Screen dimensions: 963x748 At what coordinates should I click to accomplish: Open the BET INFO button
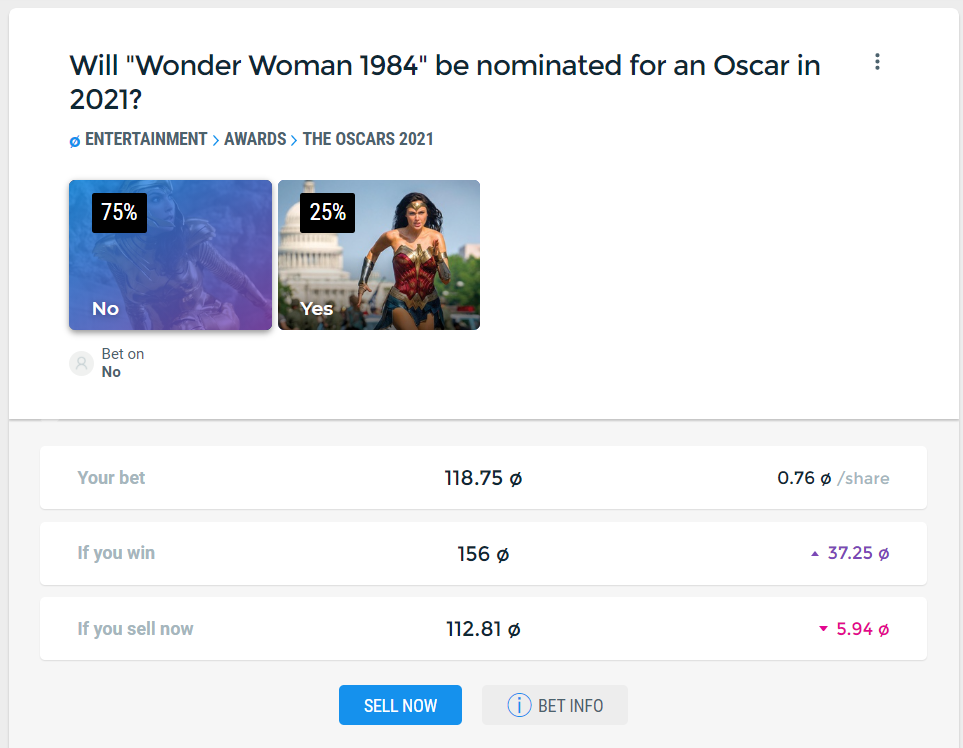[555, 705]
